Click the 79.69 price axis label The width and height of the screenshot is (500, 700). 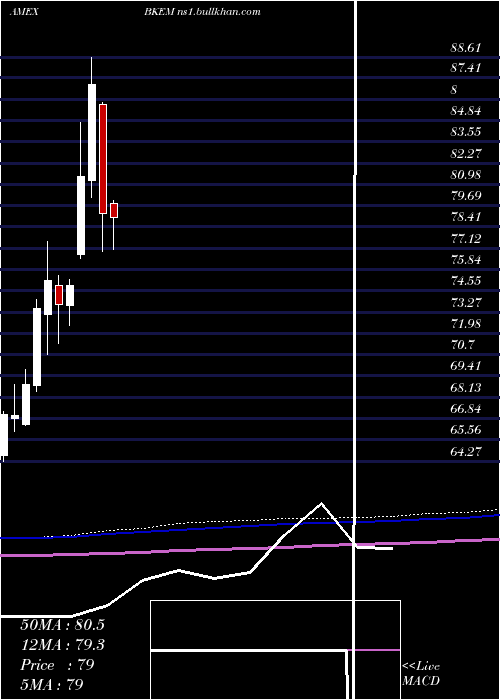[x=466, y=196]
